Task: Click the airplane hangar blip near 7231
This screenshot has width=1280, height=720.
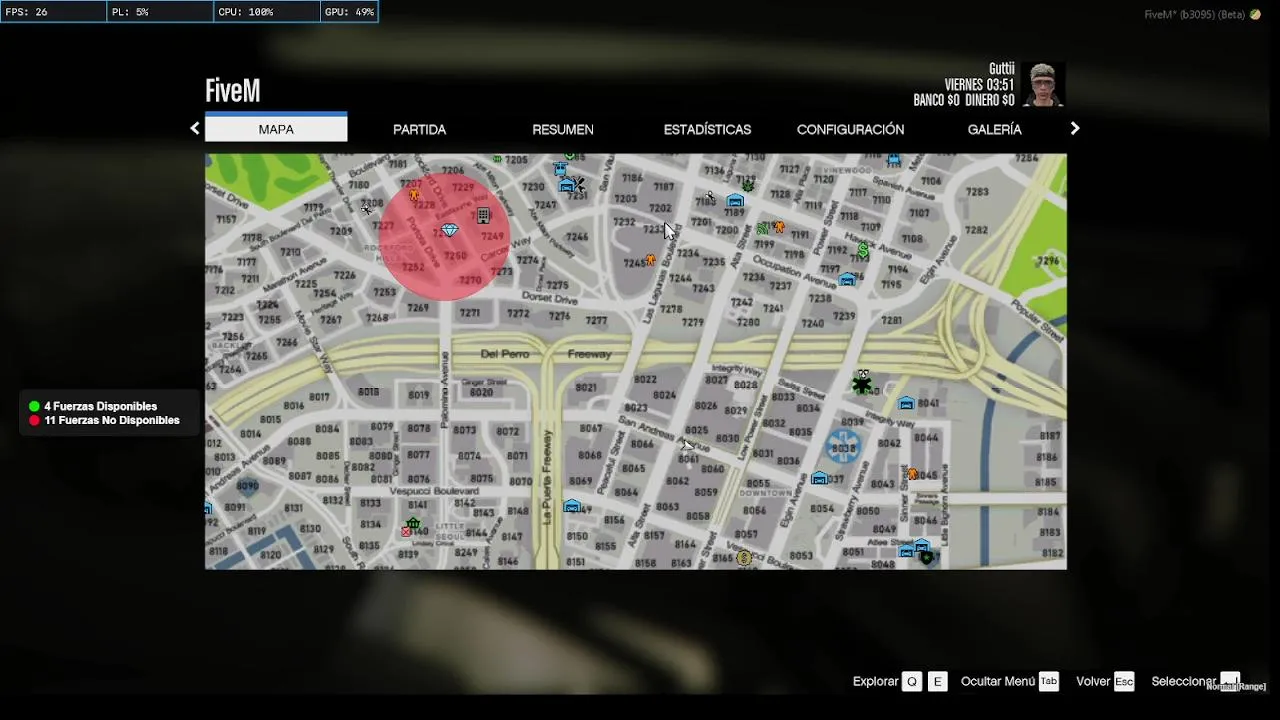Action: [x=569, y=185]
